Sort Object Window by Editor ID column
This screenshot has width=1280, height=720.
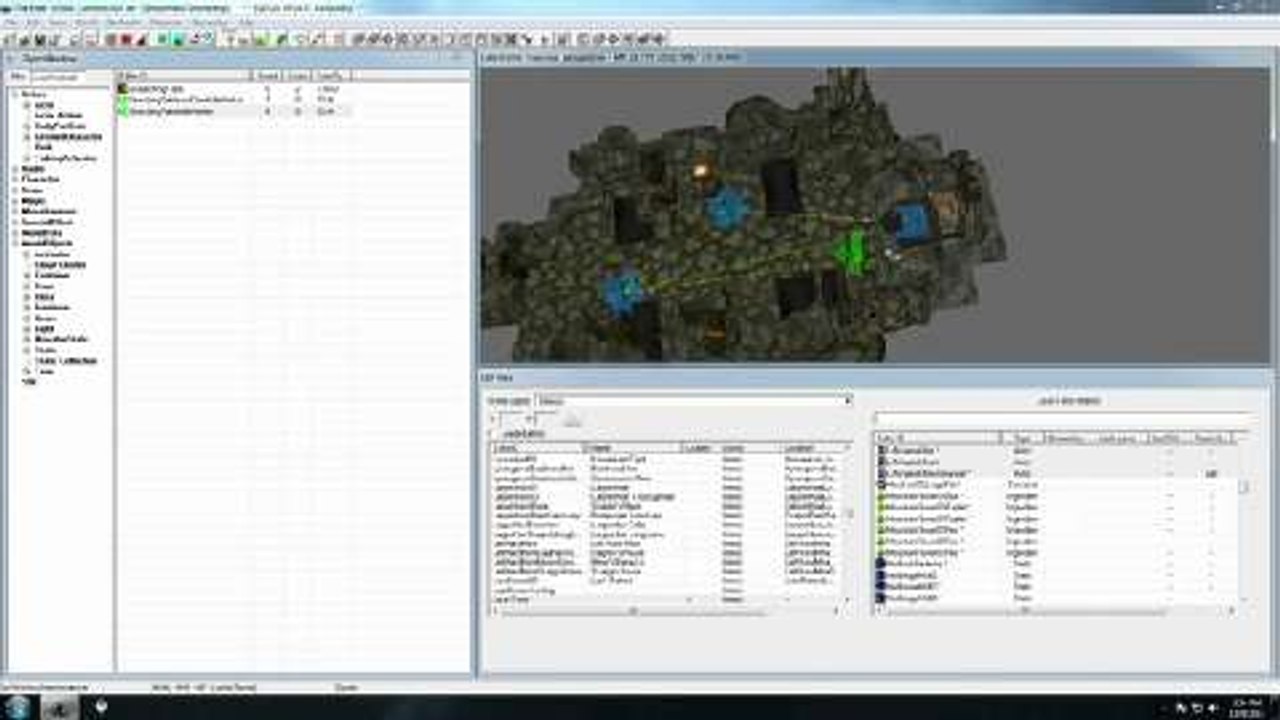point(185,76)
